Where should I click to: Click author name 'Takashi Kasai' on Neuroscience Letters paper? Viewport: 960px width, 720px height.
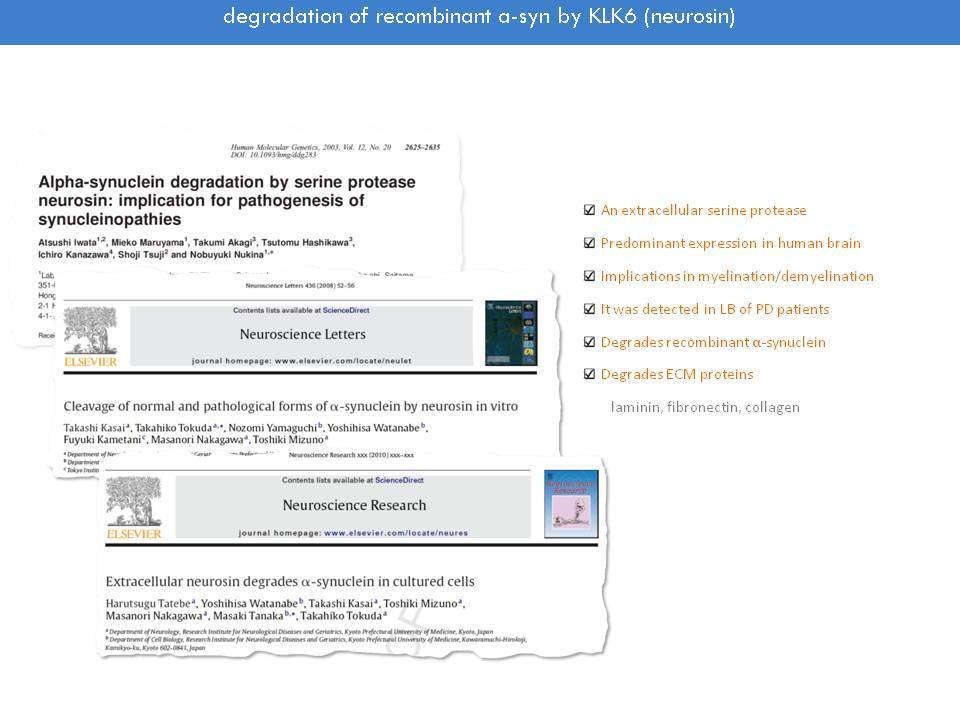(x=94, y=428)
